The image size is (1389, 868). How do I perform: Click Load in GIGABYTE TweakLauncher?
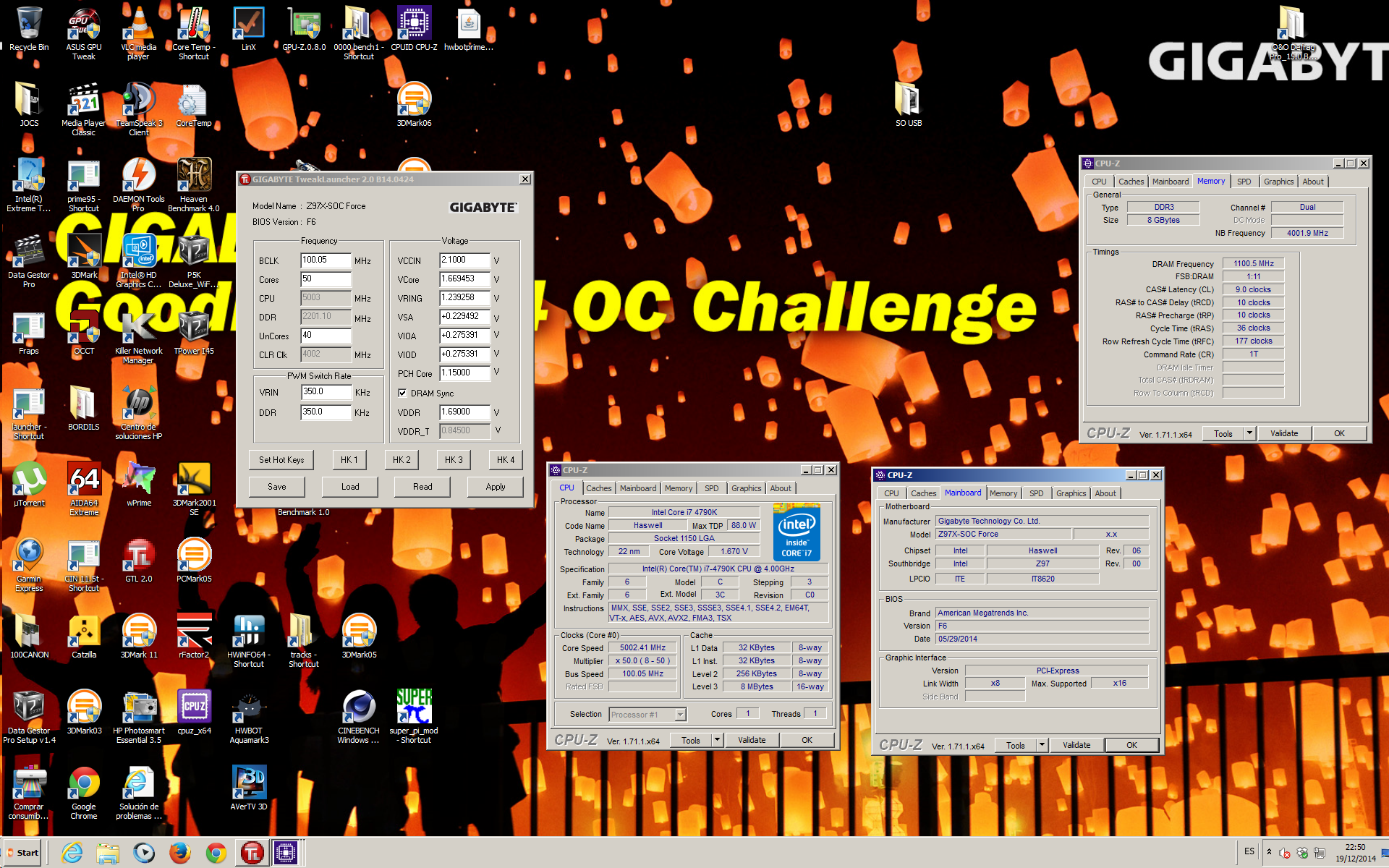point(350,487)
